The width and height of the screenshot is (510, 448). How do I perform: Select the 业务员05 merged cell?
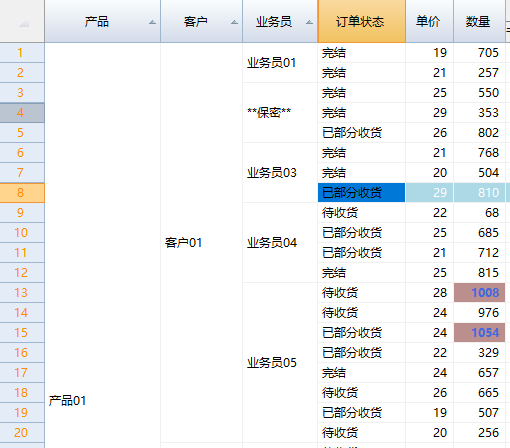pos(280,363)
